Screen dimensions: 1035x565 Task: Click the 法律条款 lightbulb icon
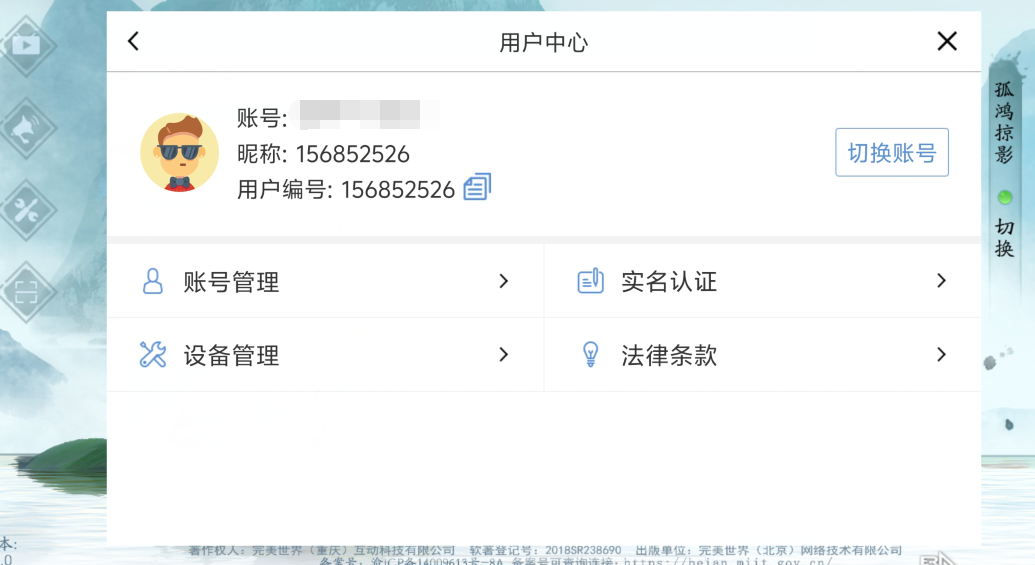(590, 354)
